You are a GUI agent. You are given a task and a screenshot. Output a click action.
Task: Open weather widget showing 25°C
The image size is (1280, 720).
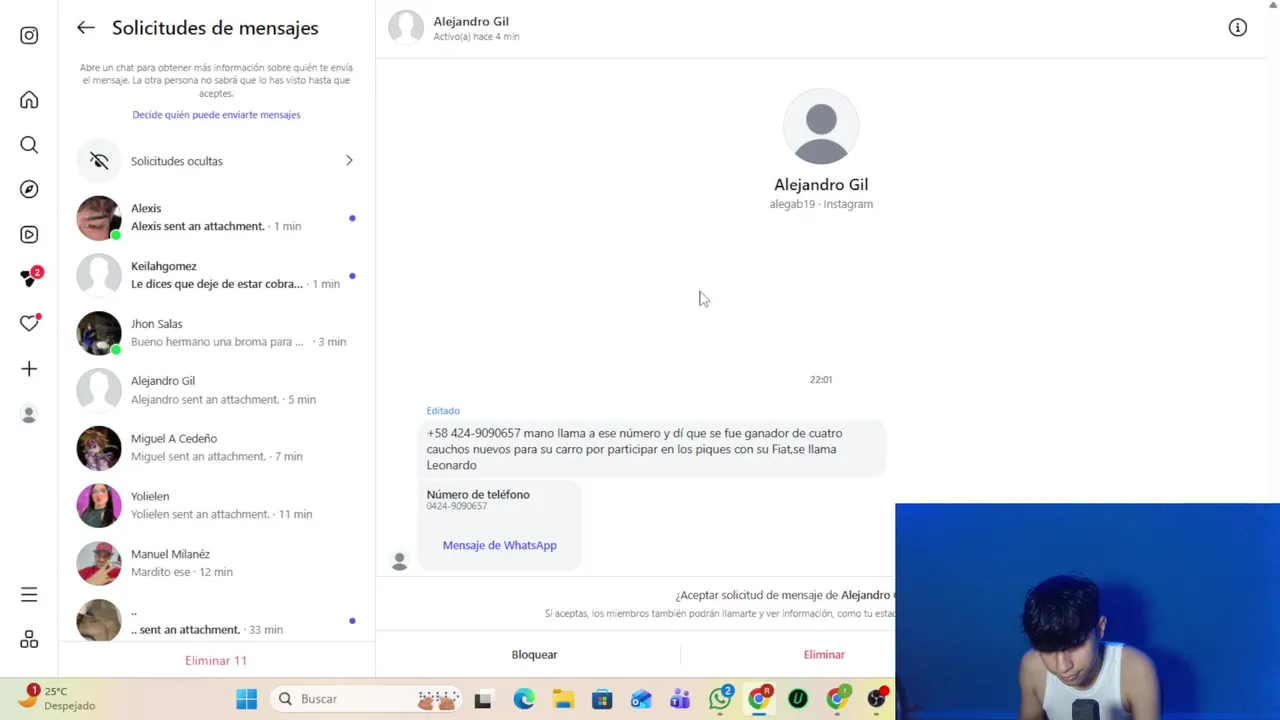coord(58,698)
